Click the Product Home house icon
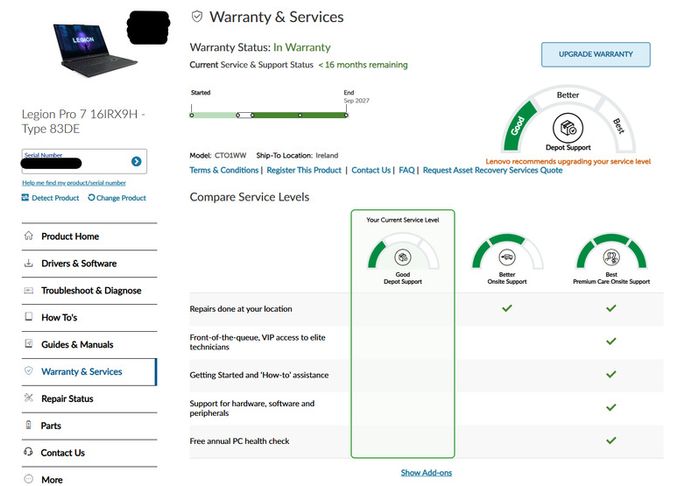The height and width of the screenshot is (486, 700). pyautogui.click(x=29, y=236)
